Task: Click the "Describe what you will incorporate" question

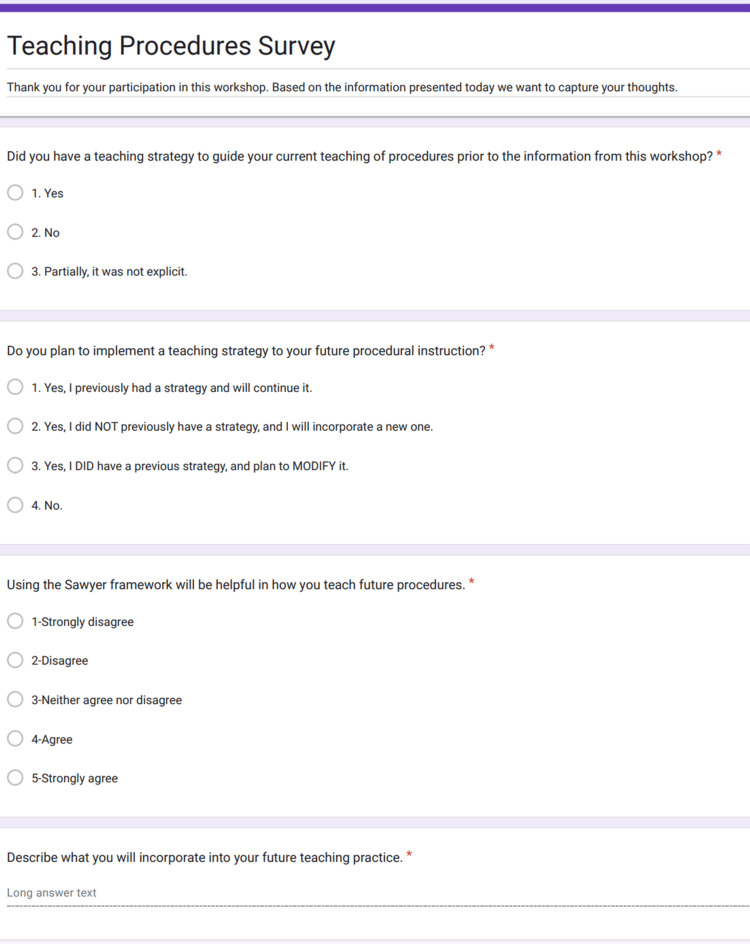Action: (205, 857)
